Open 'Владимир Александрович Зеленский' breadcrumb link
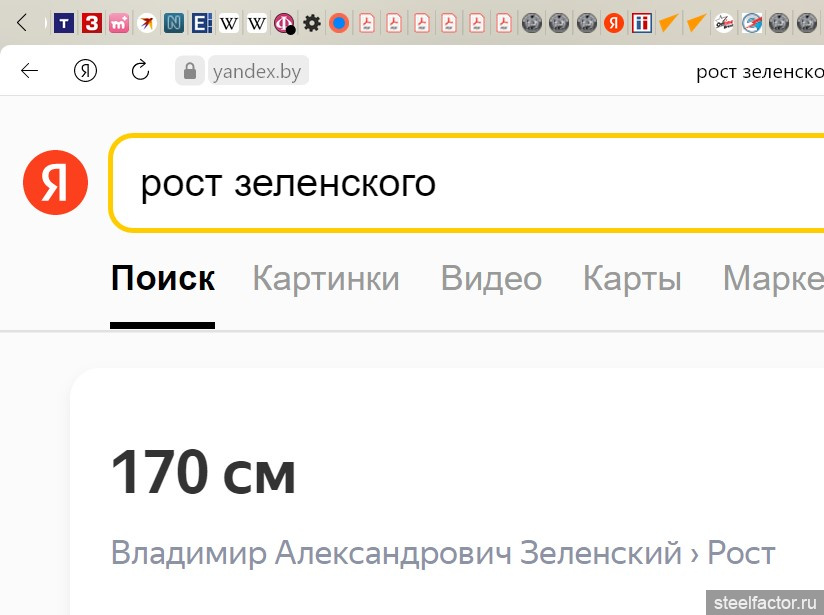824x615 pixels. 397,553
